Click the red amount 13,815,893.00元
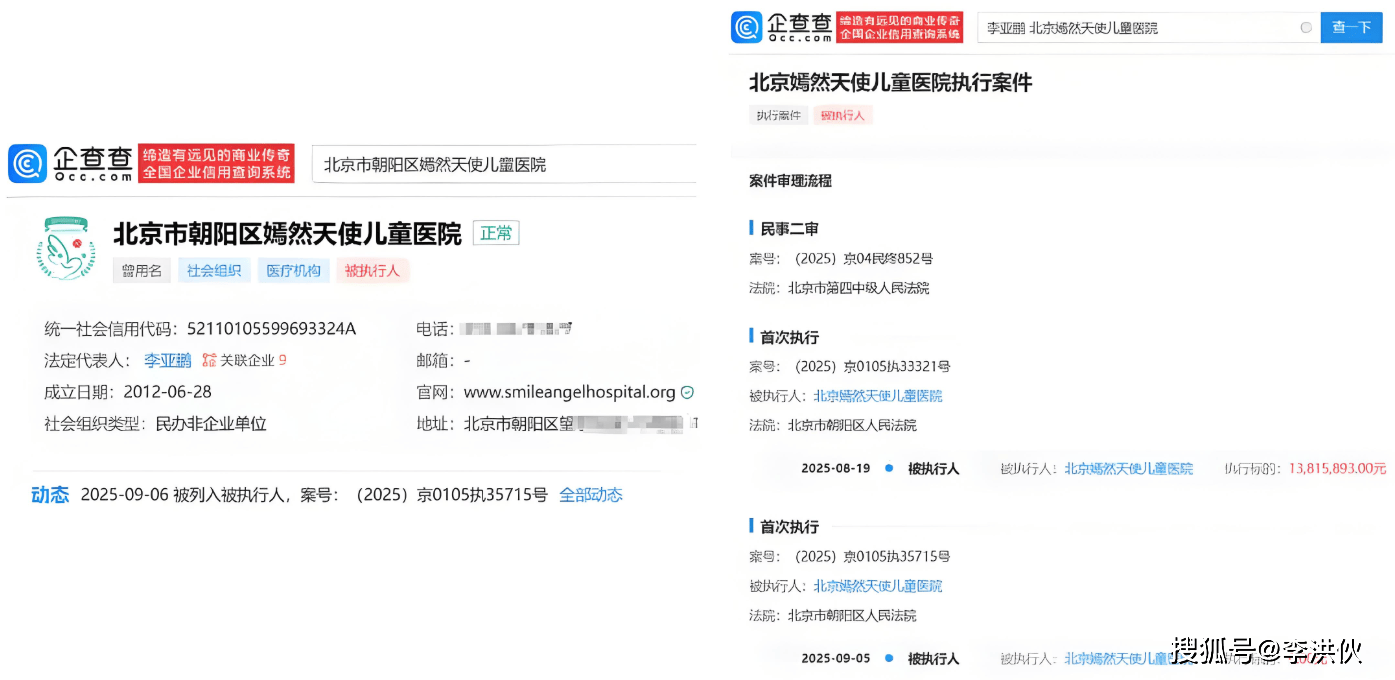This screenshot has height=680, width=1395. [1337, 468]
